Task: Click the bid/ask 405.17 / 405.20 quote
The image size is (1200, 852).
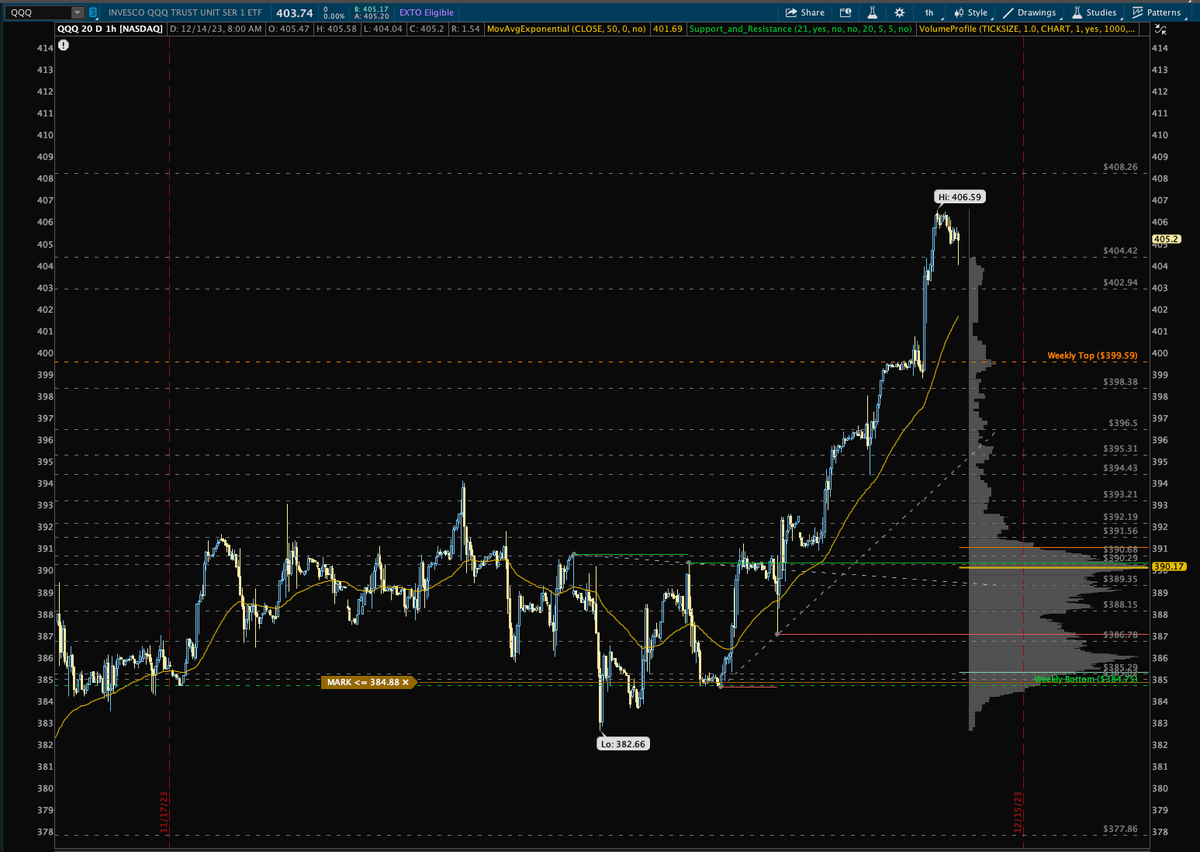Action: 373,12
